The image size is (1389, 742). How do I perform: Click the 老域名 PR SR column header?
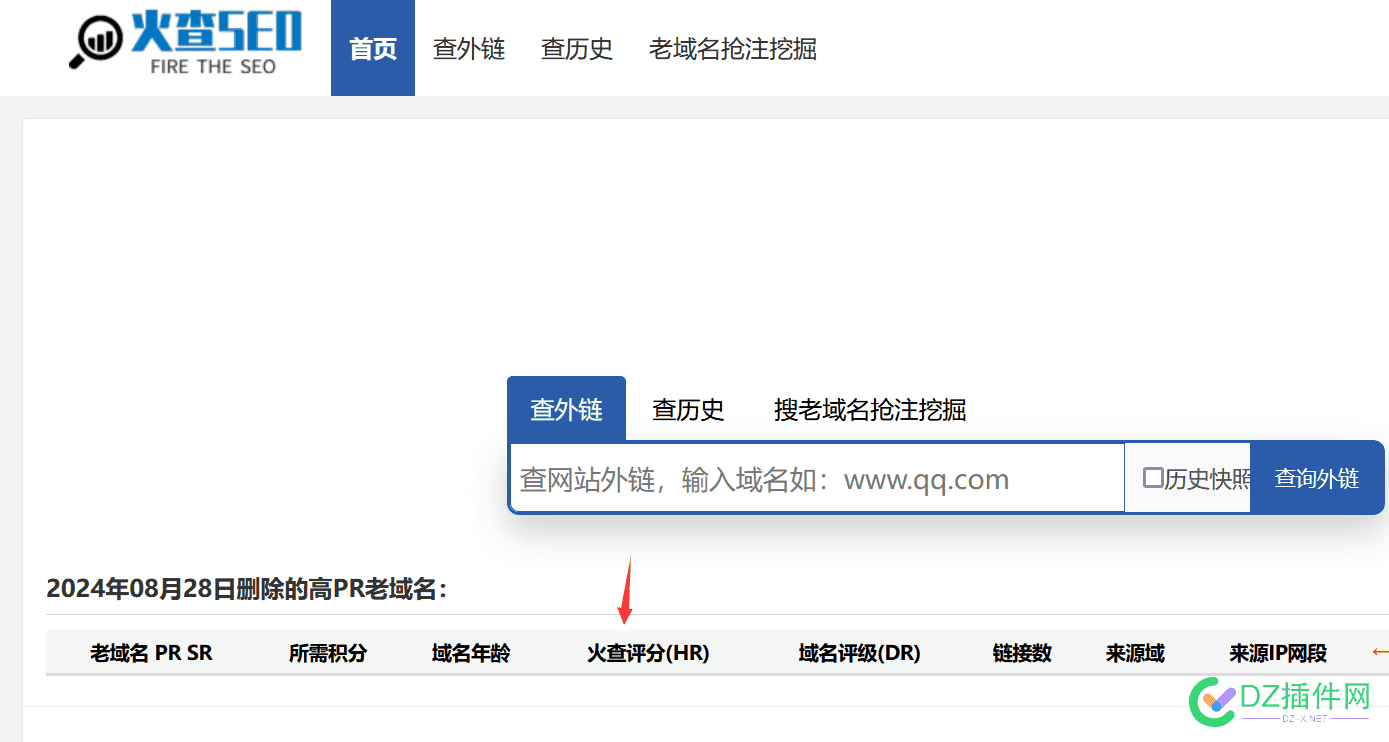pyautogui.click(x=151, y=653)
